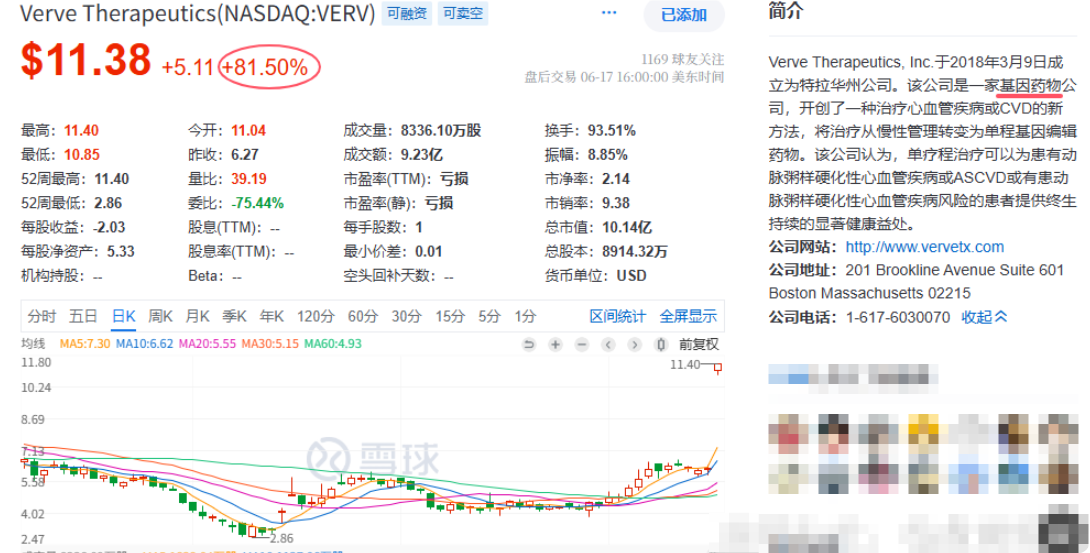Zoom in the K-line chart
This screenshot has height=553, width=1090.
555,345
